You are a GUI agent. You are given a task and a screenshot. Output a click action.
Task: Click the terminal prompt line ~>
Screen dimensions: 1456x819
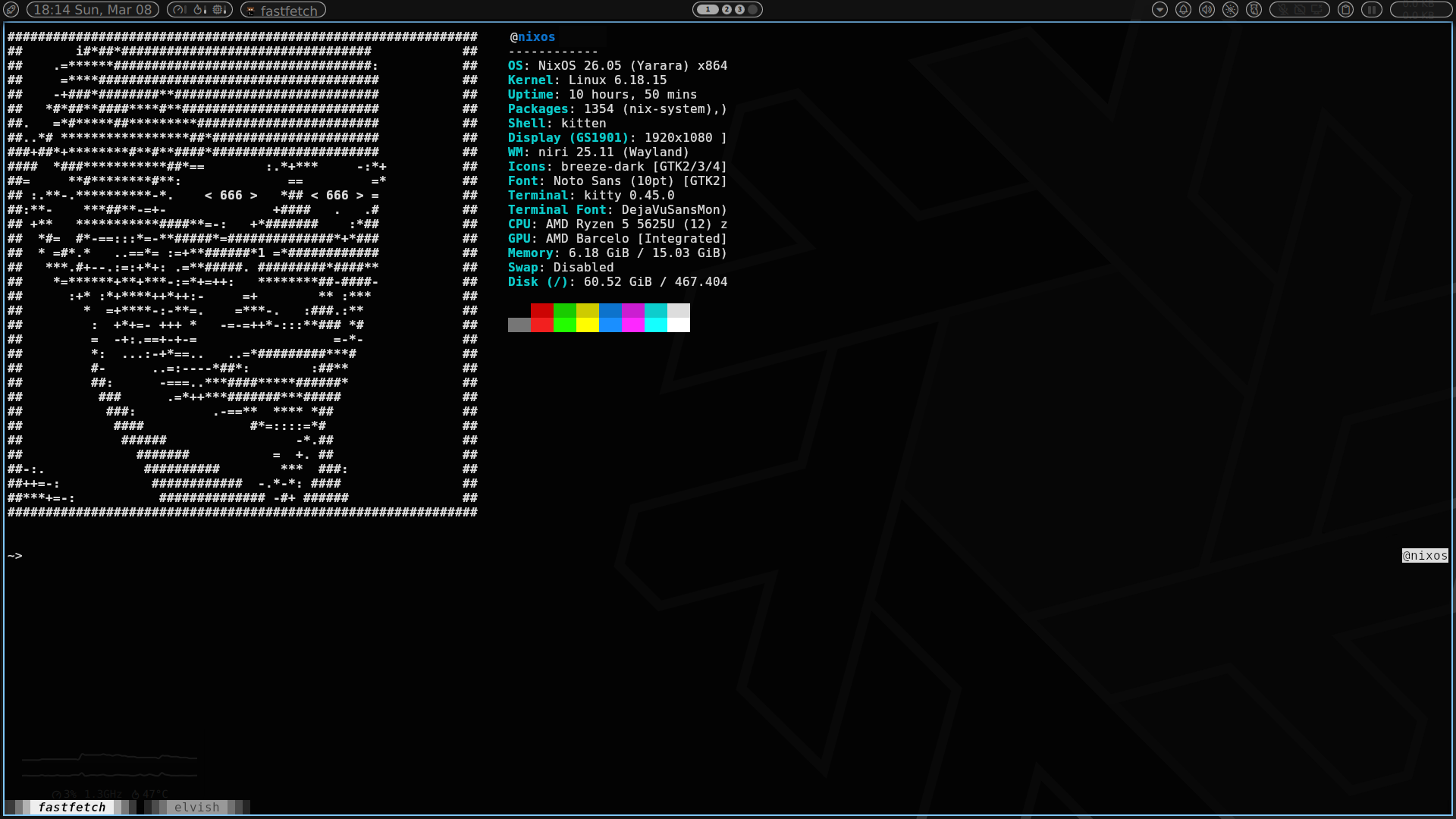(15, 556)
